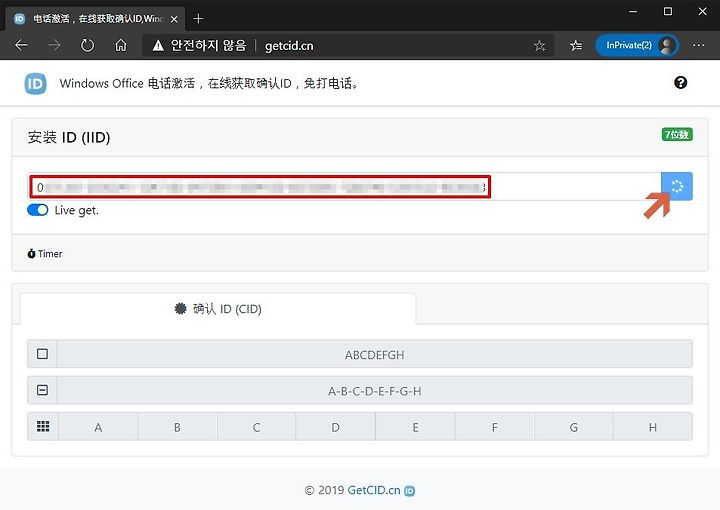Click the A-B-C-D-E-F-G-H confirmation ID field

[x=375, y=390]
